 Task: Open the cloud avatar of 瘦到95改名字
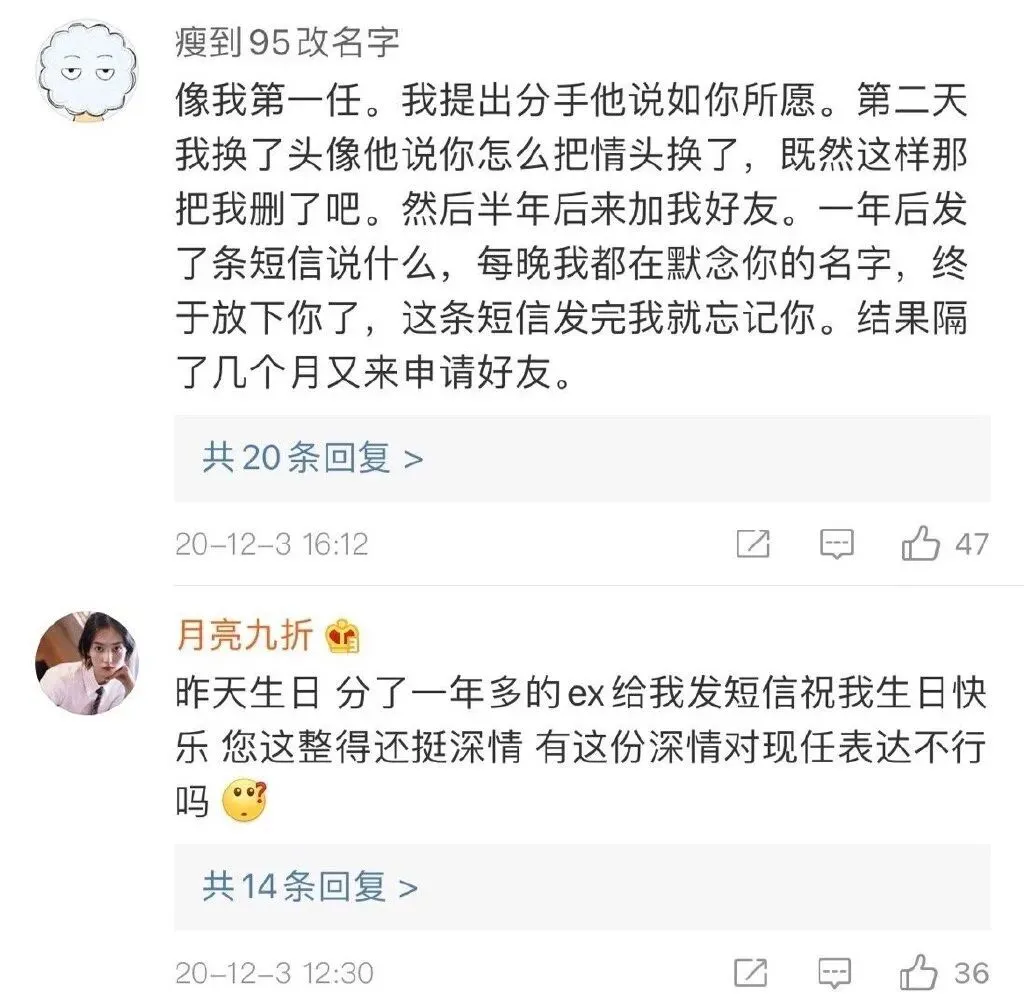click(87, 71)
